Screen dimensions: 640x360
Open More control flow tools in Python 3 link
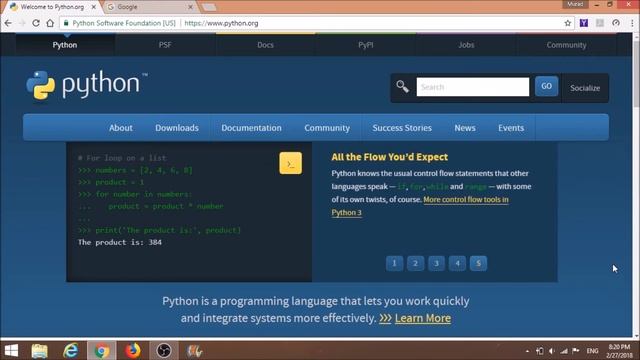click(466, 200)
